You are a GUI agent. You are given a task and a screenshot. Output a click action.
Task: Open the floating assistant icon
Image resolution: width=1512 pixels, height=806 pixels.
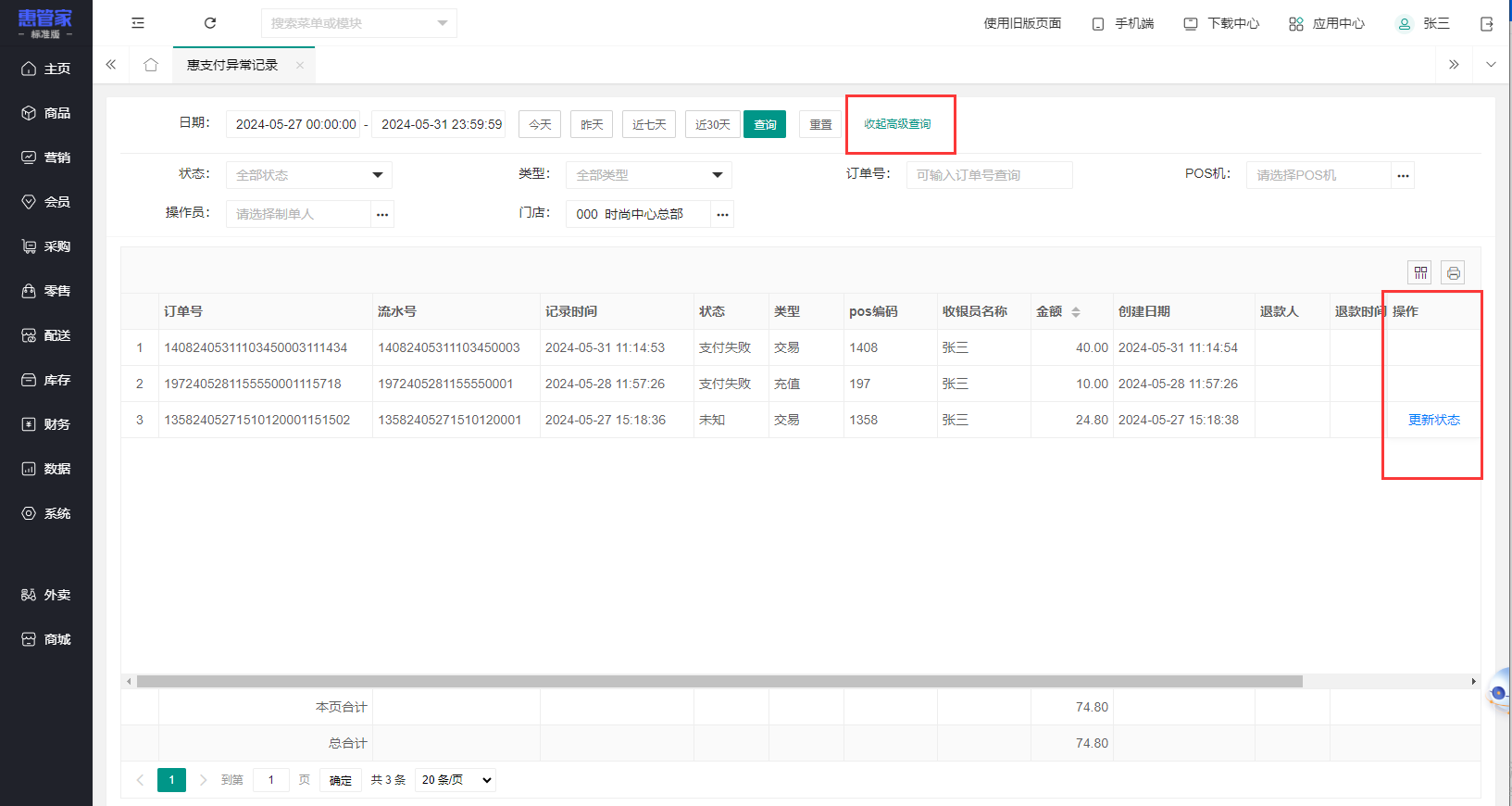pos(1499,693)
